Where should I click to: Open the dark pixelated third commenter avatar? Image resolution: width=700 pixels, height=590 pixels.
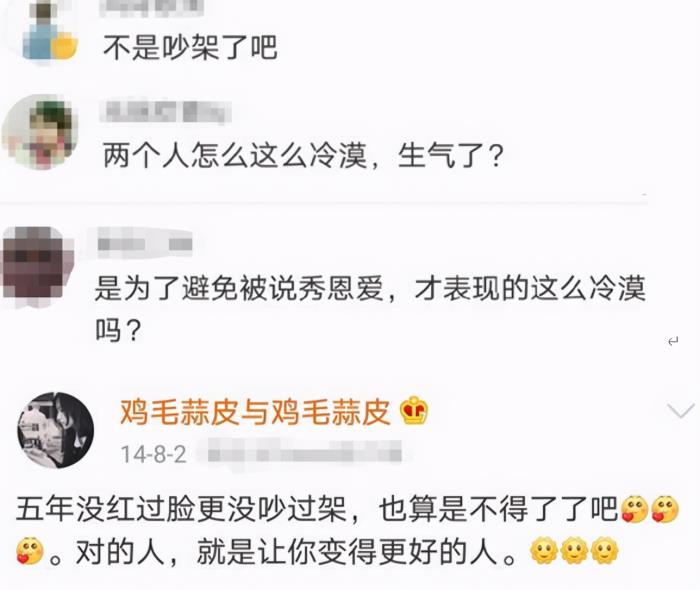tap(38, 264)
